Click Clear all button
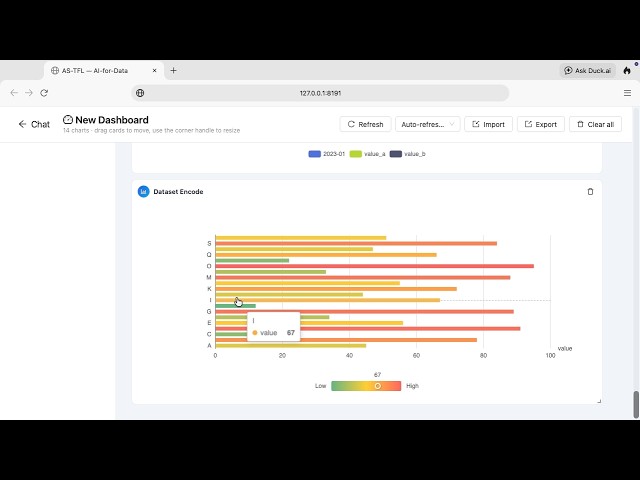Viewport: 640px width, 480px height. tap(596, 124)
